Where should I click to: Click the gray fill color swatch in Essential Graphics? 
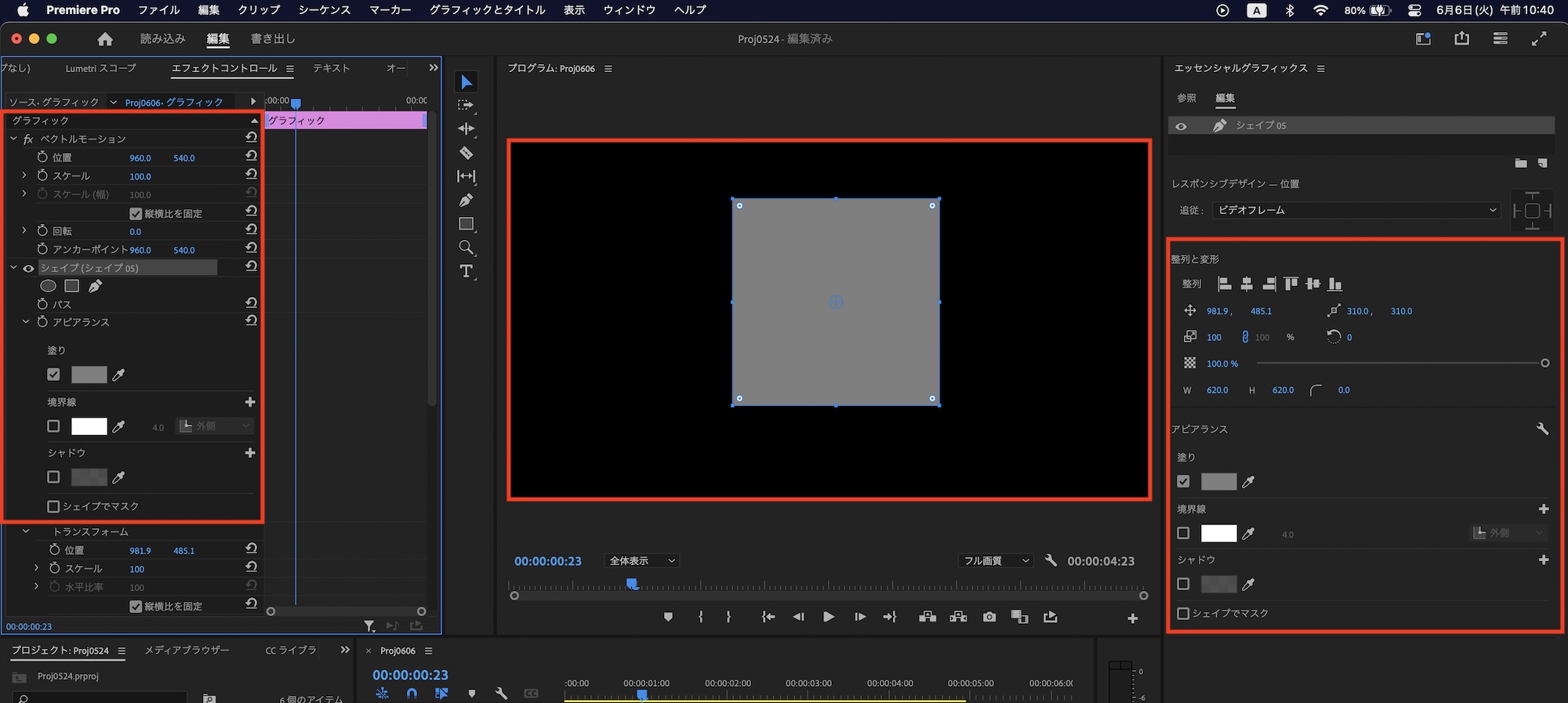[1218, 482]
